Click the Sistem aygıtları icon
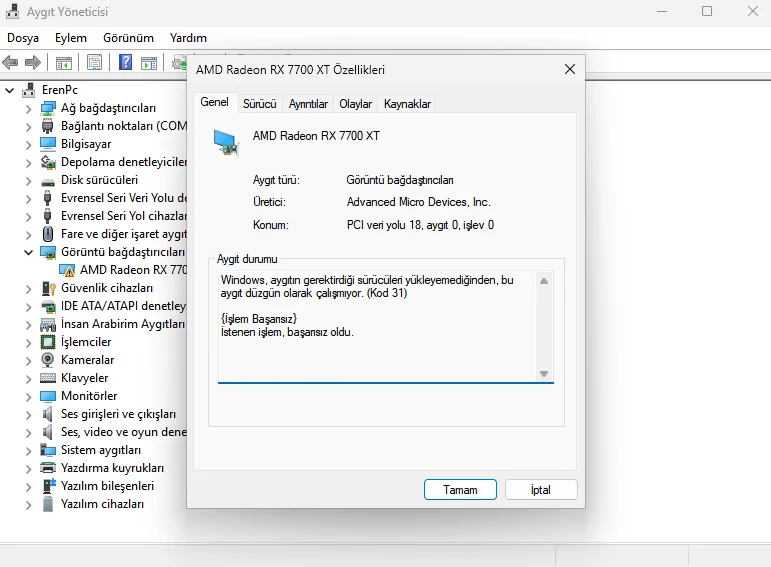771x567 pixels. pos(48,450)
